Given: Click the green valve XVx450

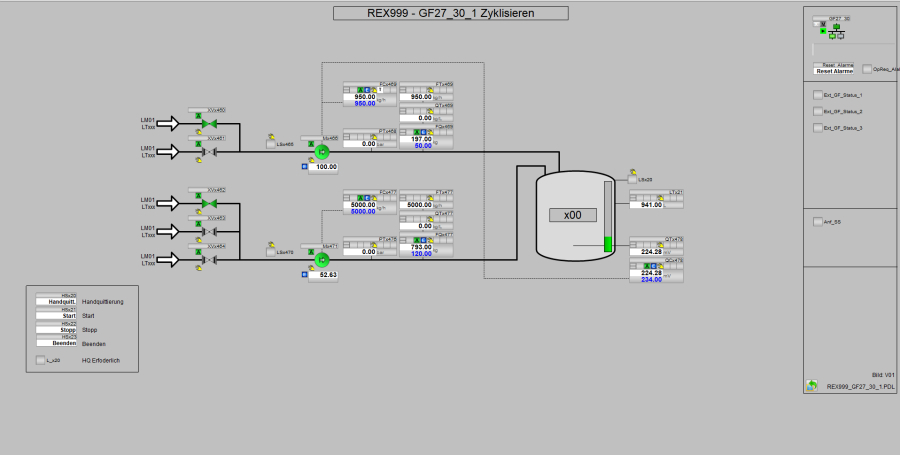Looking at the screenshot, I should tap(209, 123).
